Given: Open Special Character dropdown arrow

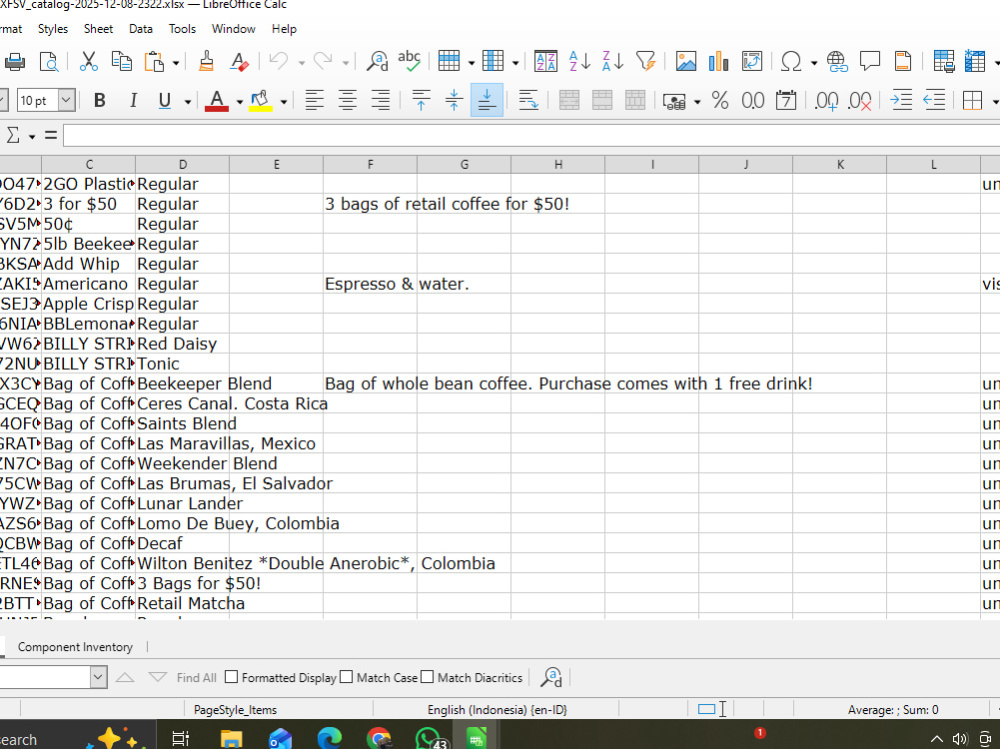Looking at the screenshot, I should pyautogui.click(x=814, y=63).
